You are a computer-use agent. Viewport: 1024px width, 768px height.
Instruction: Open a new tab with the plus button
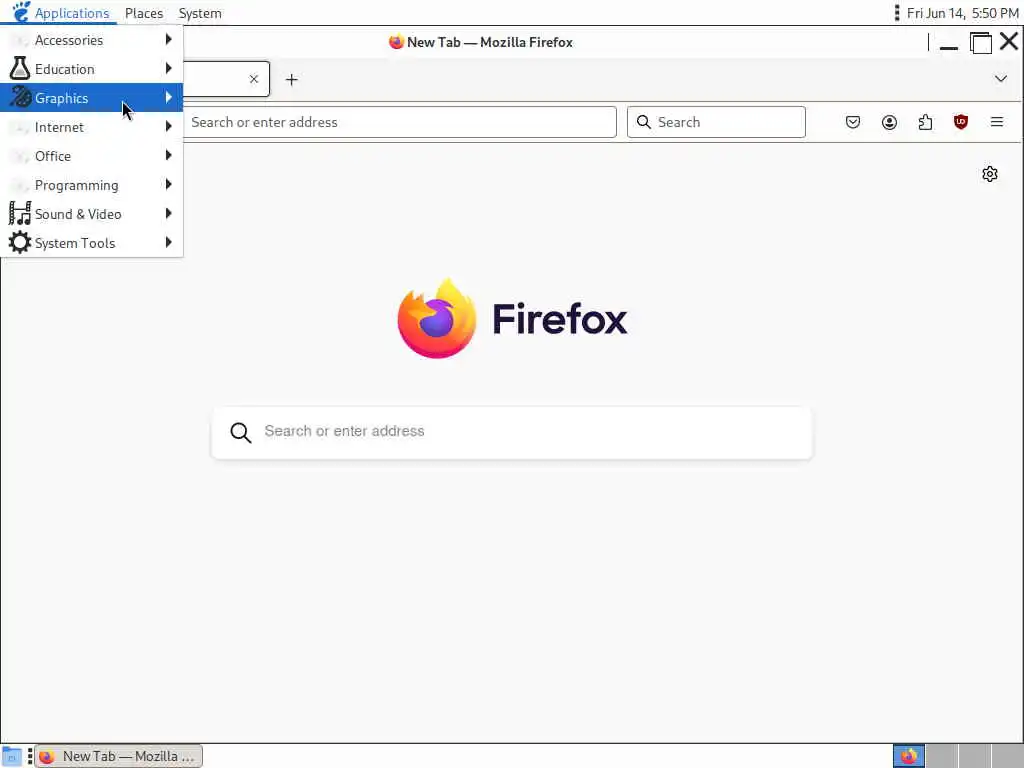pyautogui.click(x=292, y=80)
